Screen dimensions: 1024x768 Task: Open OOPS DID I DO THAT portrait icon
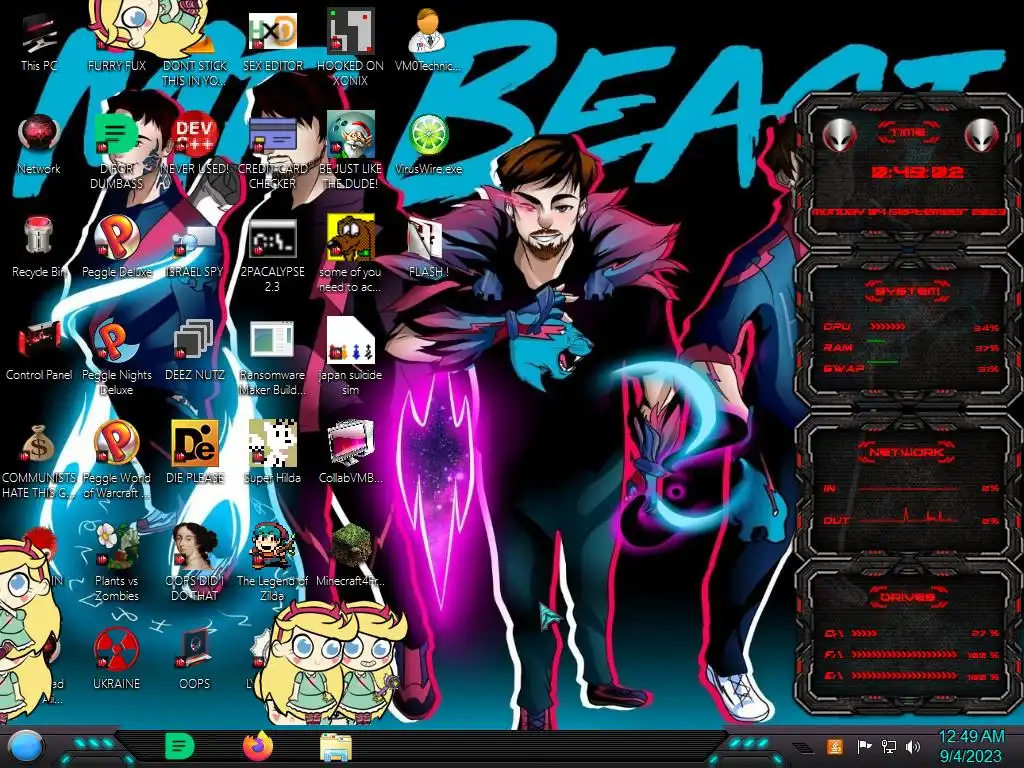click(195, 563)
